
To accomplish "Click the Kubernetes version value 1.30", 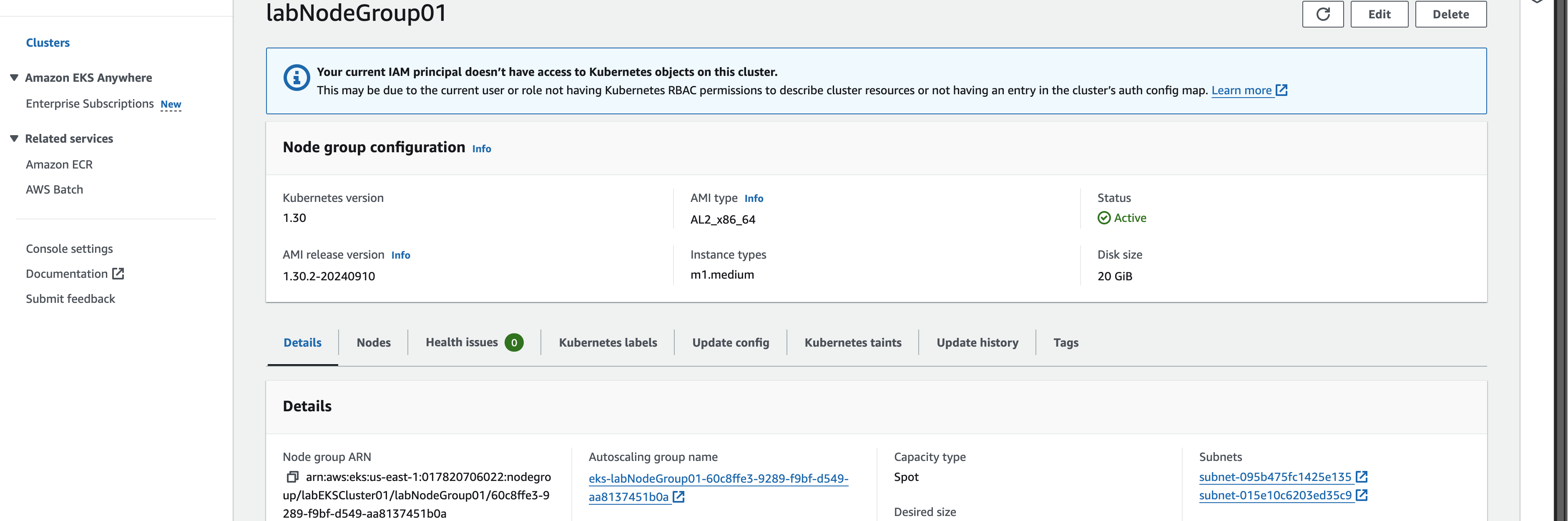I will click(x=294, y=218).
